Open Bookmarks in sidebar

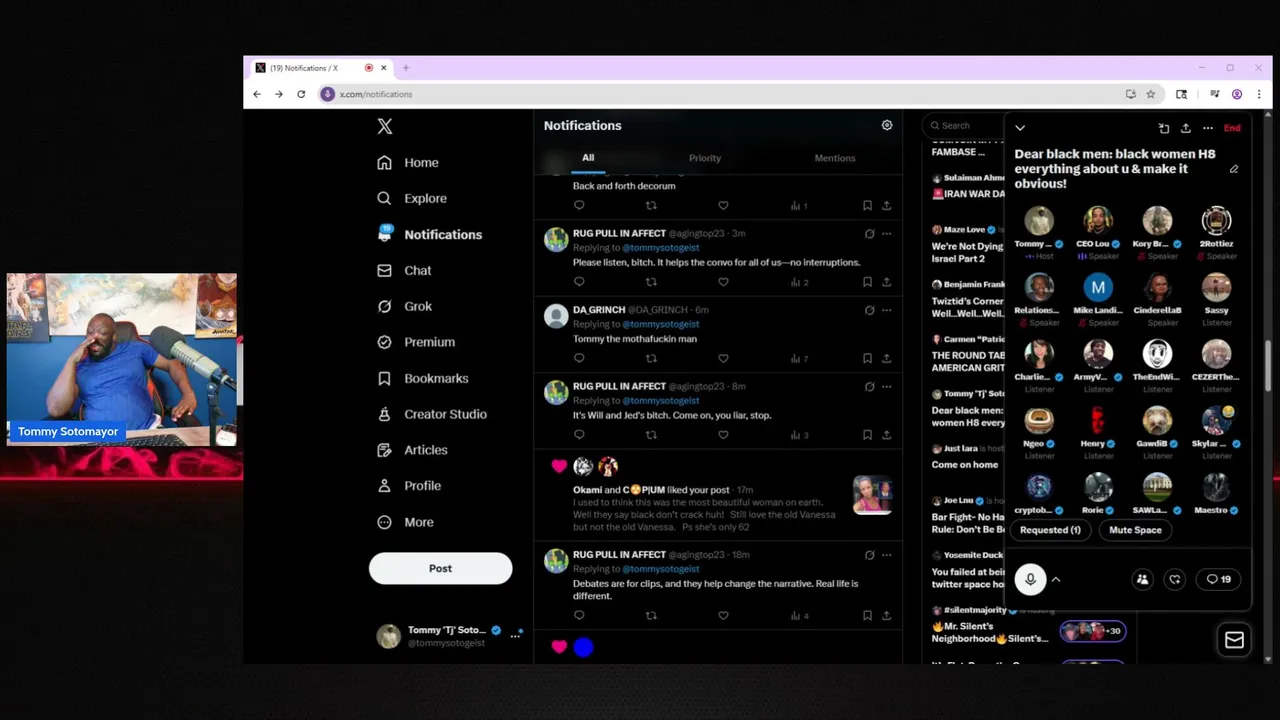(x=422, y=378)
